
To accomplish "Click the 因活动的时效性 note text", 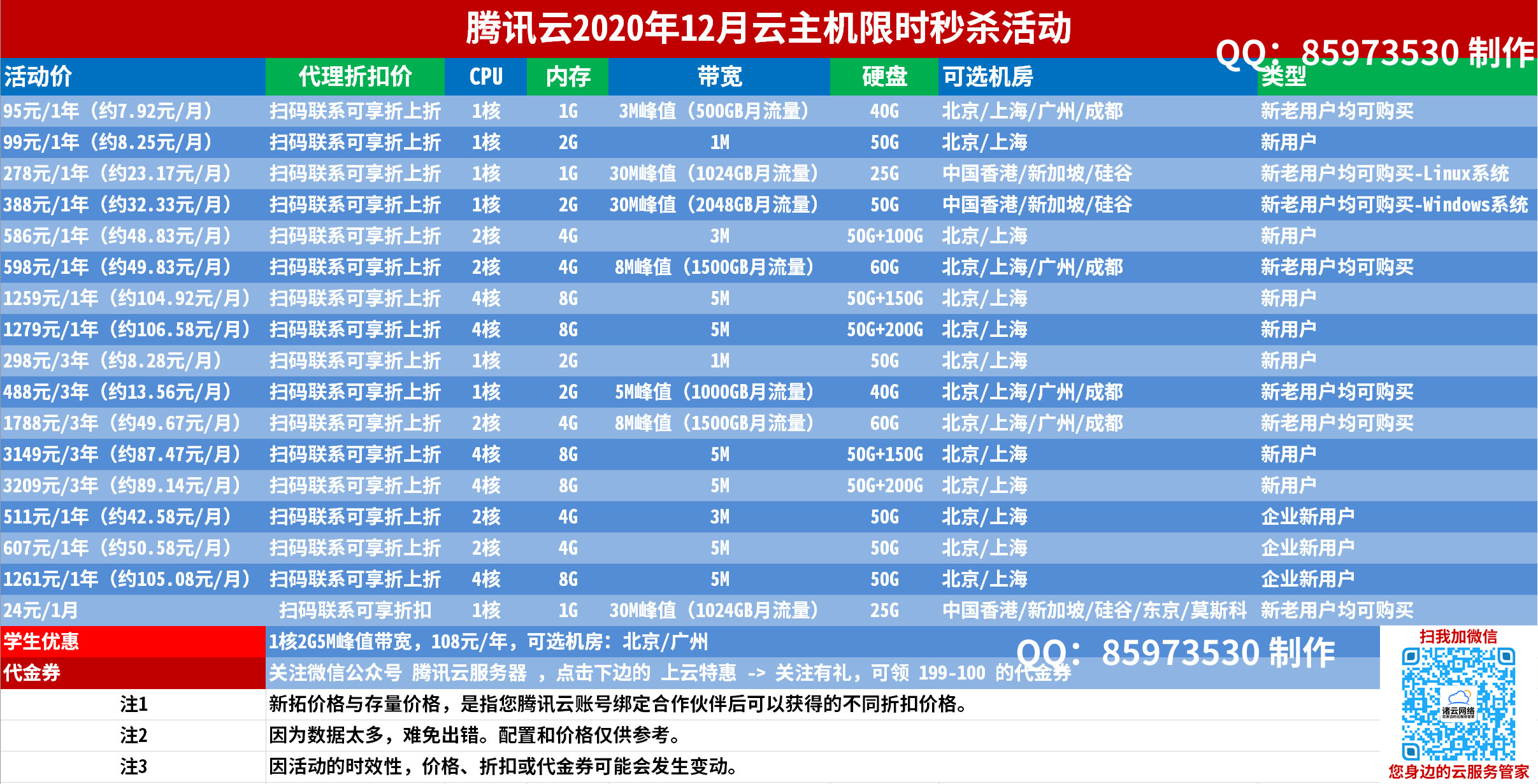I will coord(504,767).
